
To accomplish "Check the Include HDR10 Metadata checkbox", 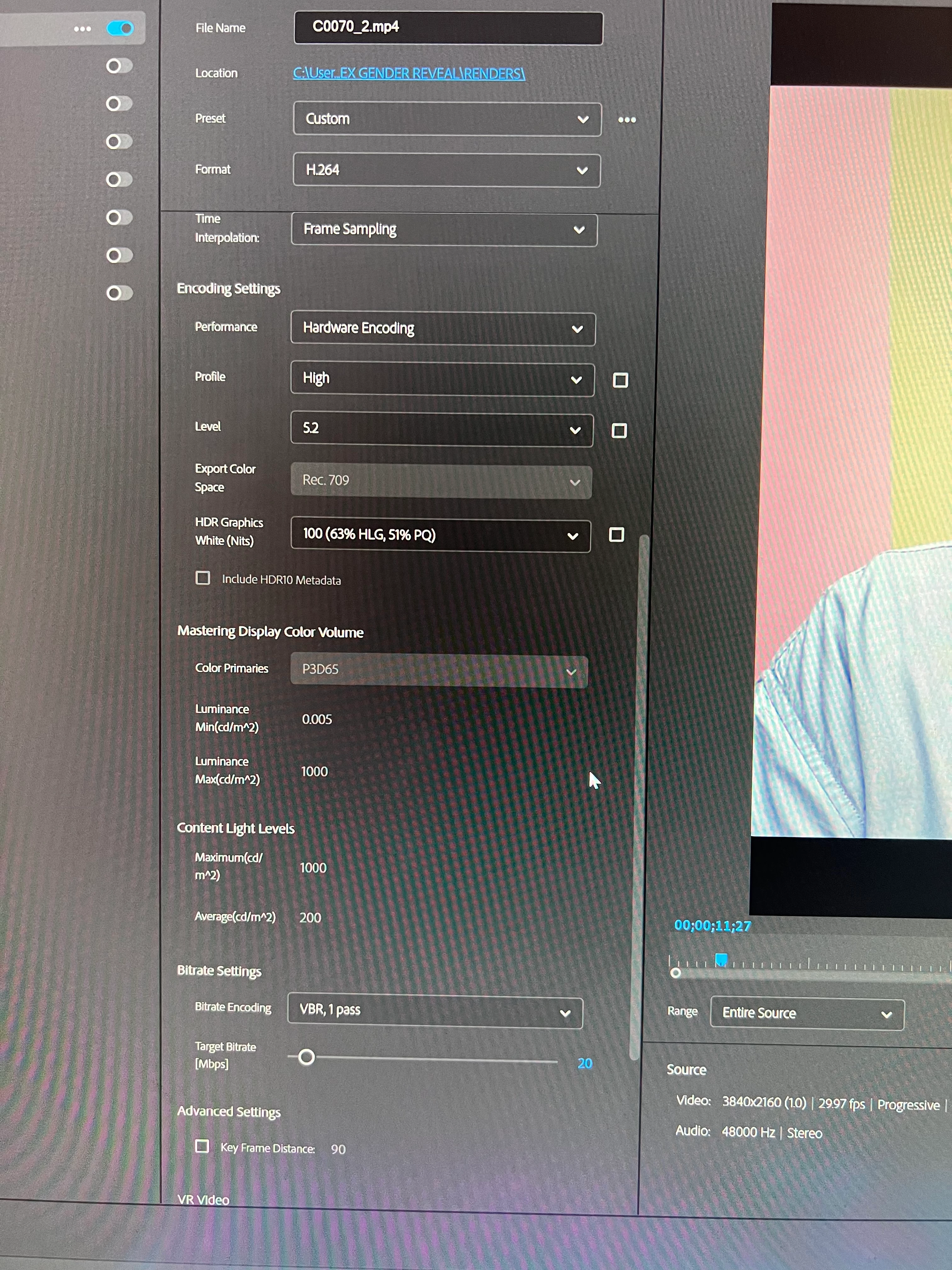I will pyautogui.click(x=202, y=578).
